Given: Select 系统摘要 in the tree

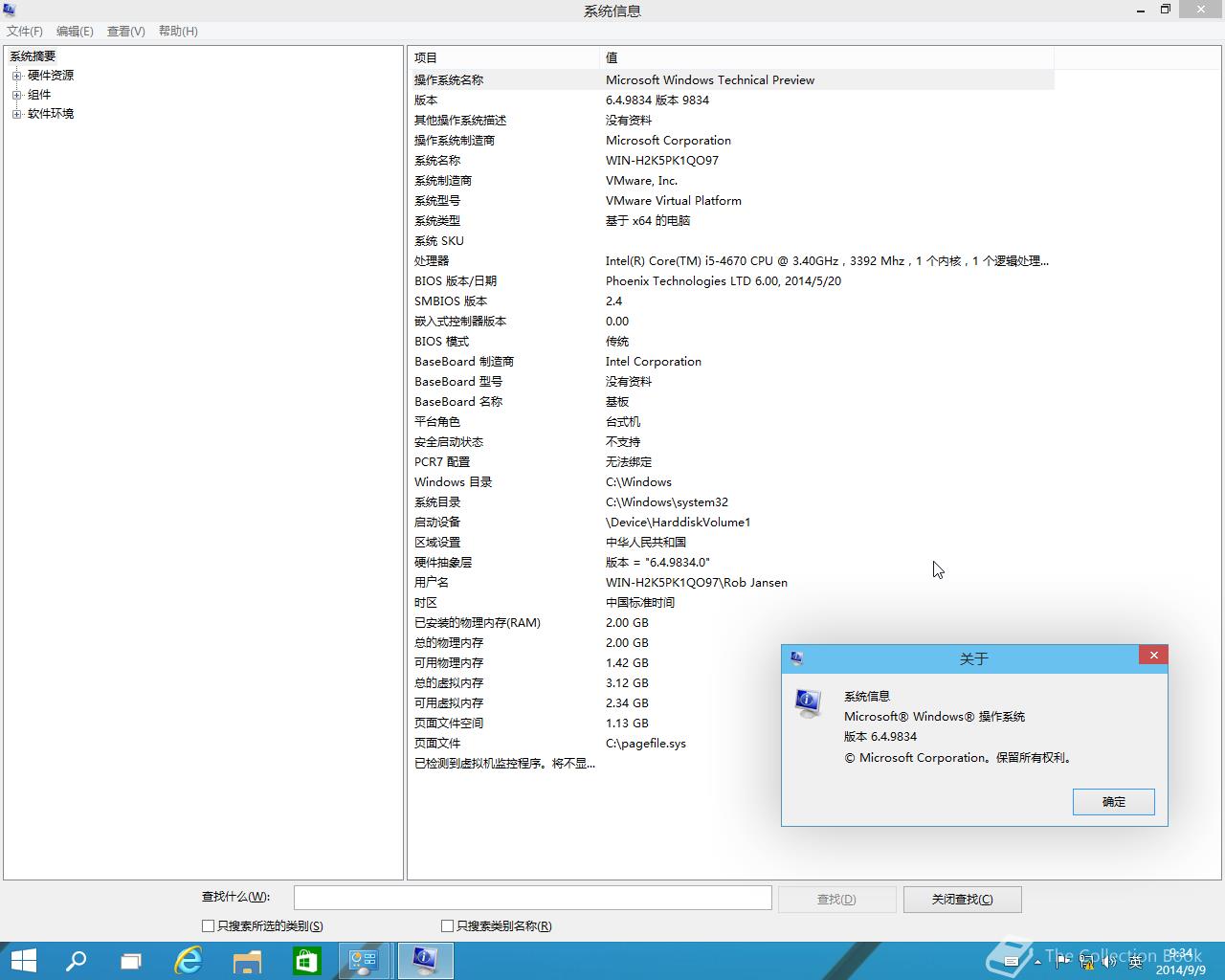Looking at the screenshot, I should [33, 56].
